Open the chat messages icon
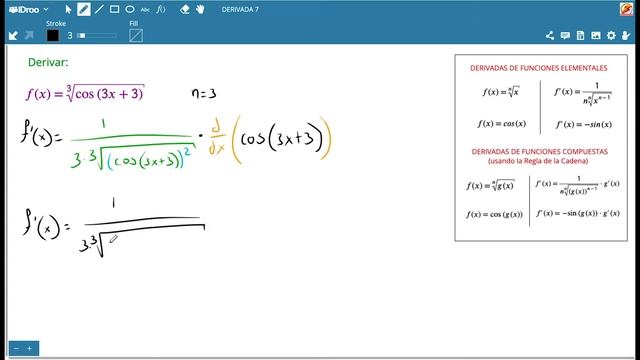The width and height of the screenshot is (640, 360). pos(565,36)
